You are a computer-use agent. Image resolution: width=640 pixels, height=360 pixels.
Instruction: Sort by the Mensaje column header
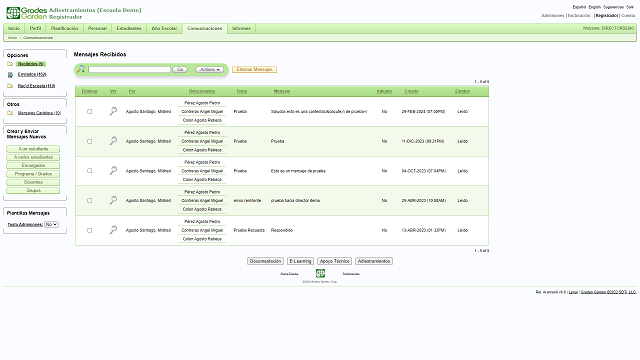click(282, 91)
